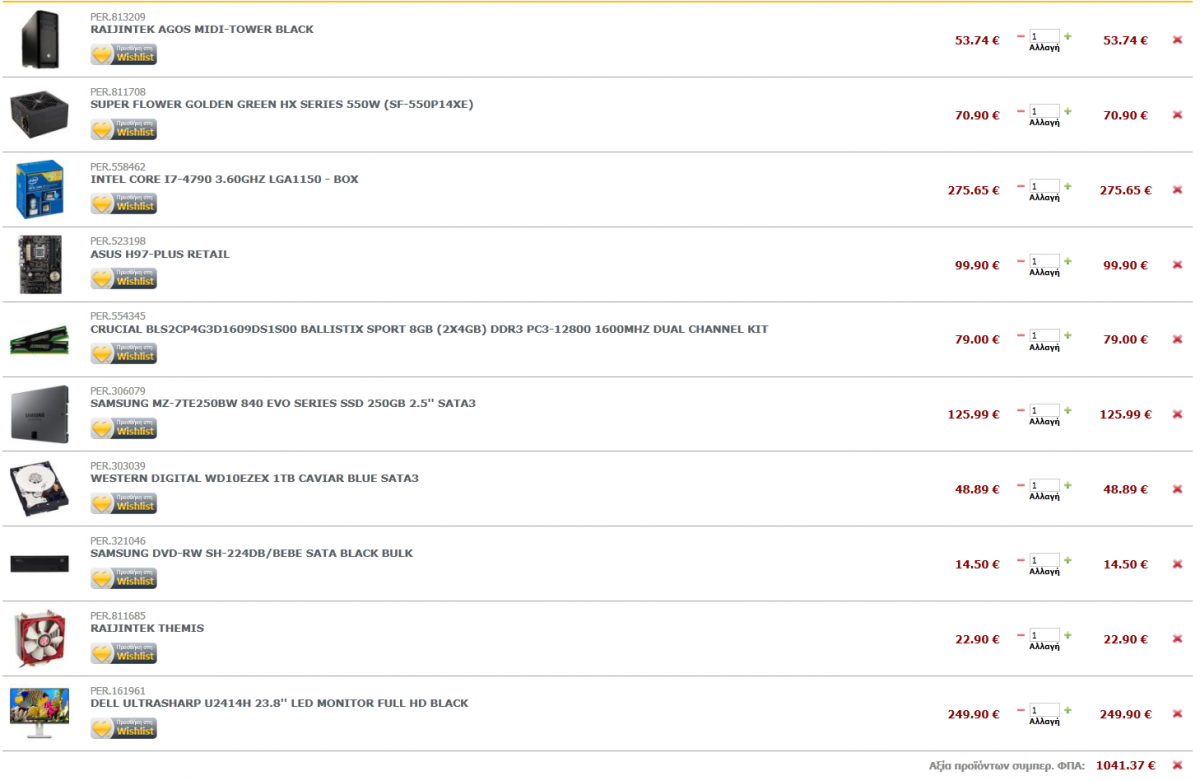Decrease quantity of Samsung 840 EVO SSD
This screenshot has height=781, width=1200.
1021,410
